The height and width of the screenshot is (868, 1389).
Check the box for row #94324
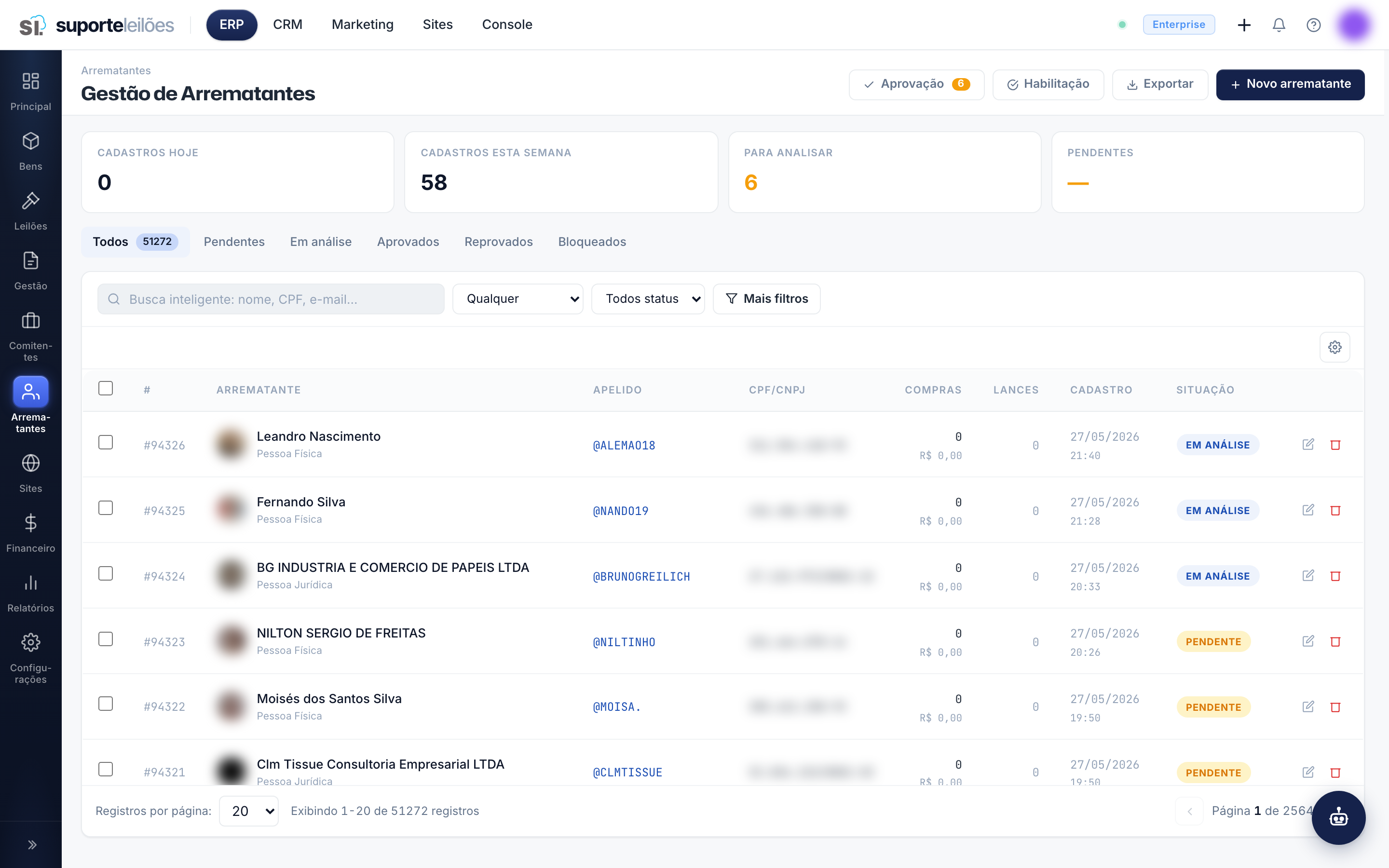click(x=106, y=573)
